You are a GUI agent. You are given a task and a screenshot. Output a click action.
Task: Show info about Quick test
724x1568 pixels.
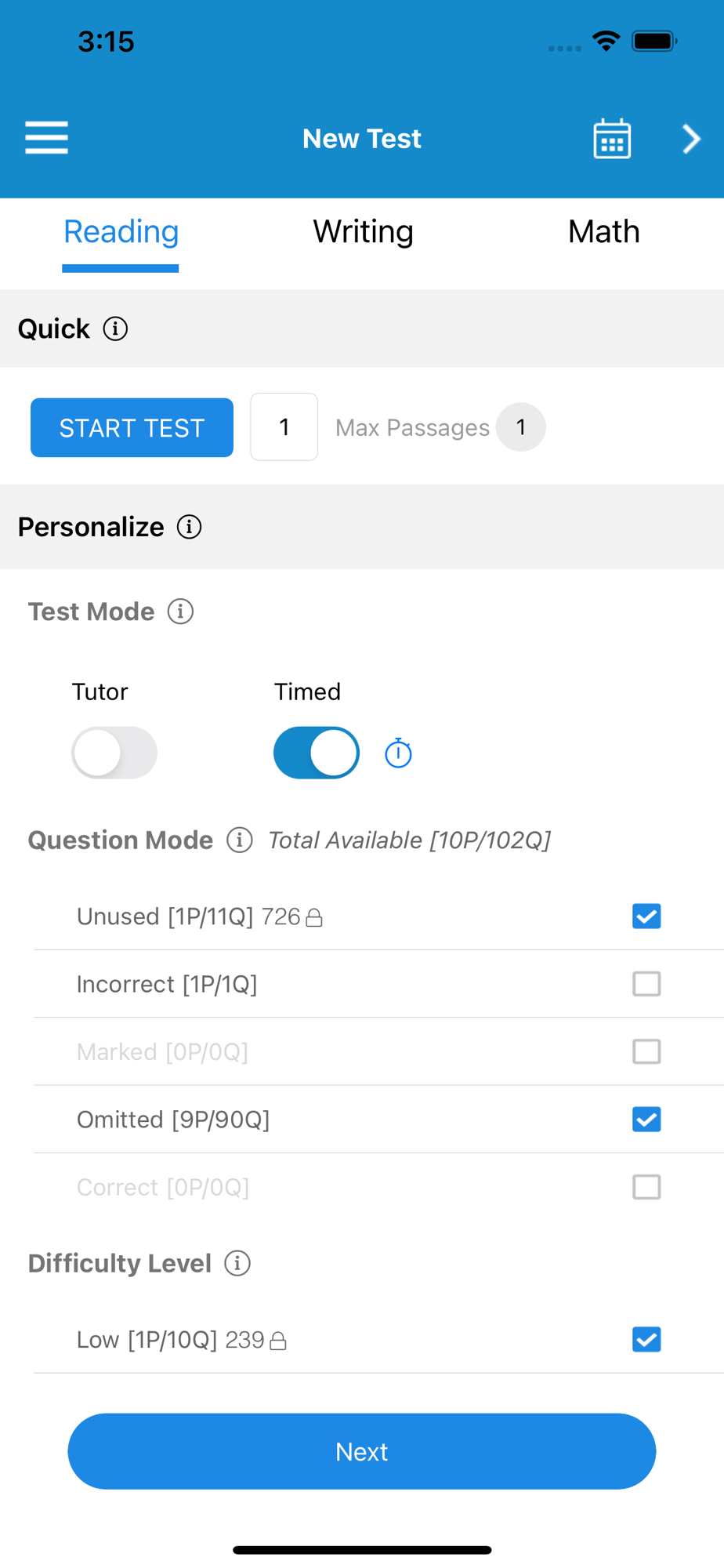tap(115, 329)
